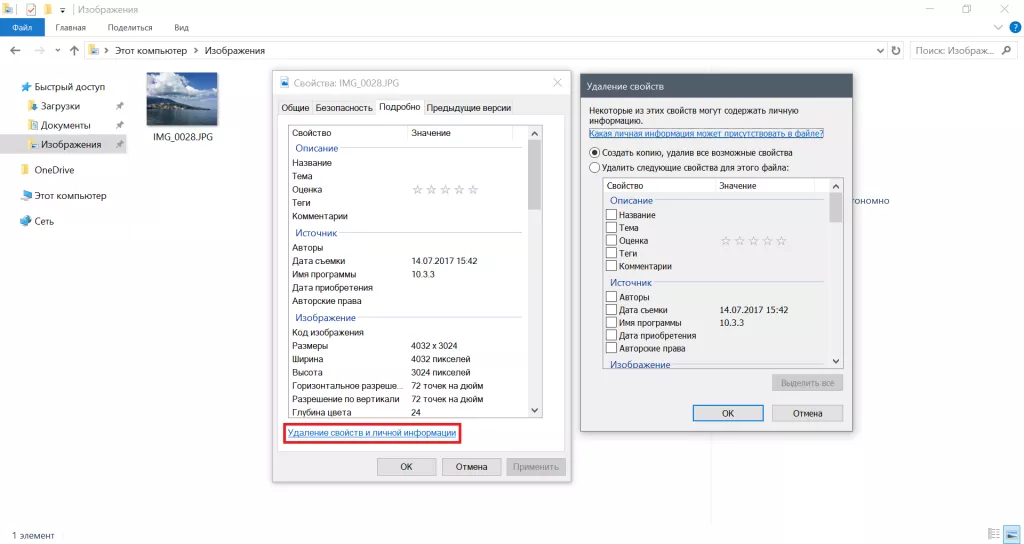Open Explorer Help question icon

[x=1016, y=27]
